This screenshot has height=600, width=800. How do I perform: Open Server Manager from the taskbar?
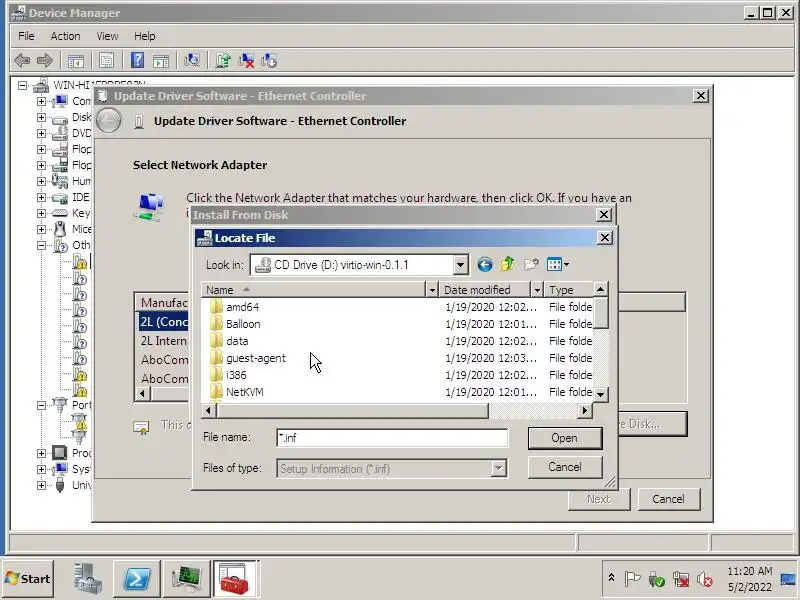[x=86, y=579]
